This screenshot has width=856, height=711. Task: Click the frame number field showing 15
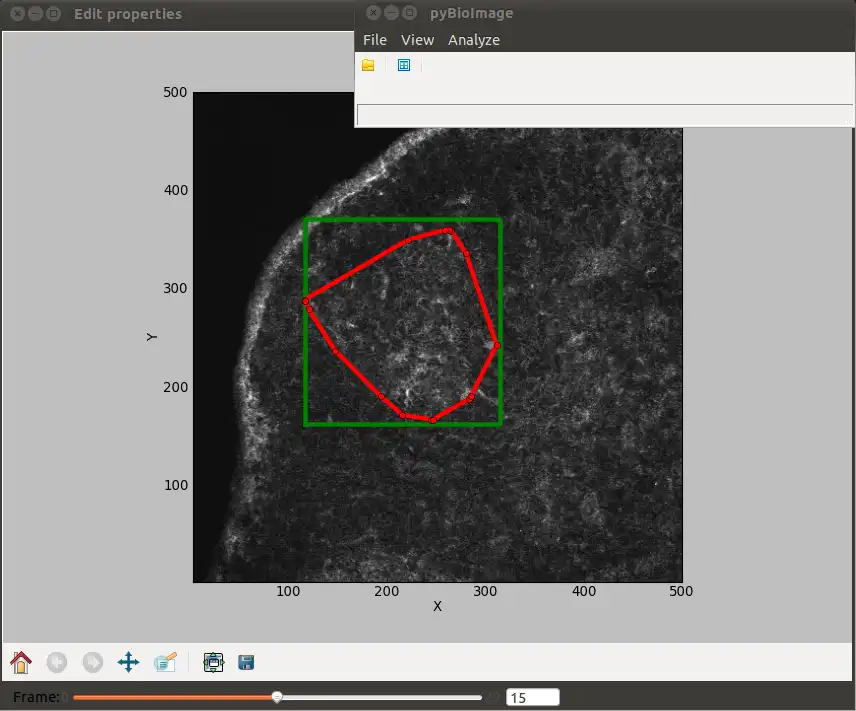tap(532, 697)
